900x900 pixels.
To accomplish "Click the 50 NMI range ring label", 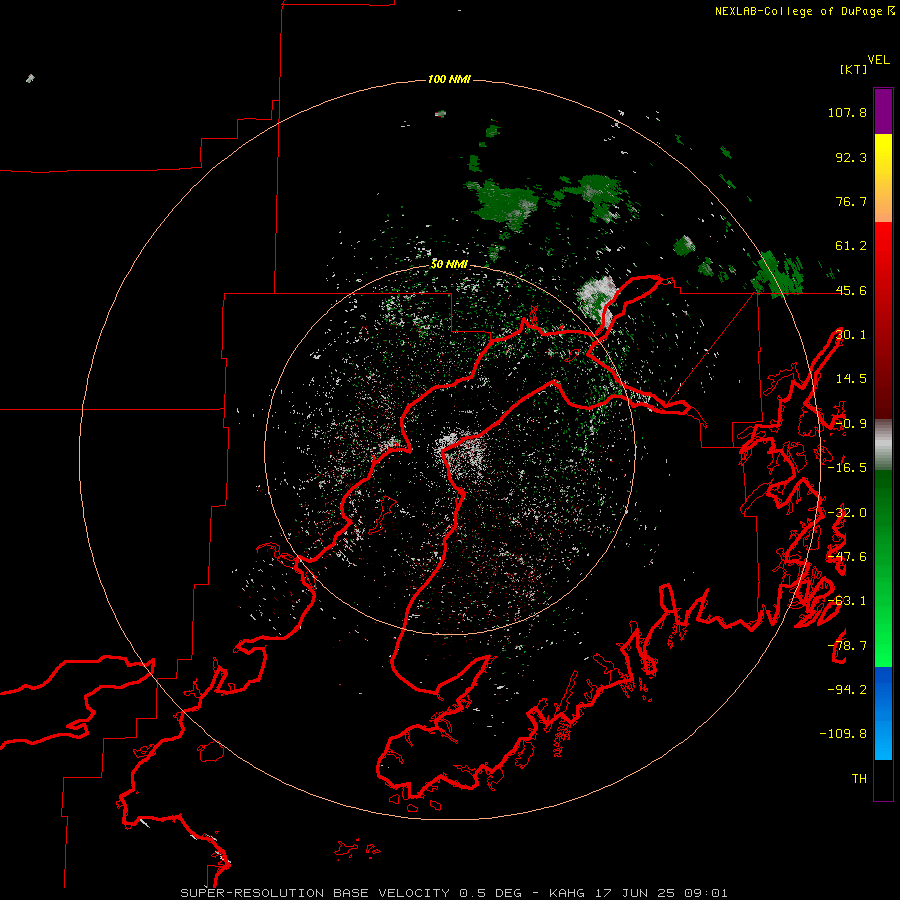I will 449,264.
